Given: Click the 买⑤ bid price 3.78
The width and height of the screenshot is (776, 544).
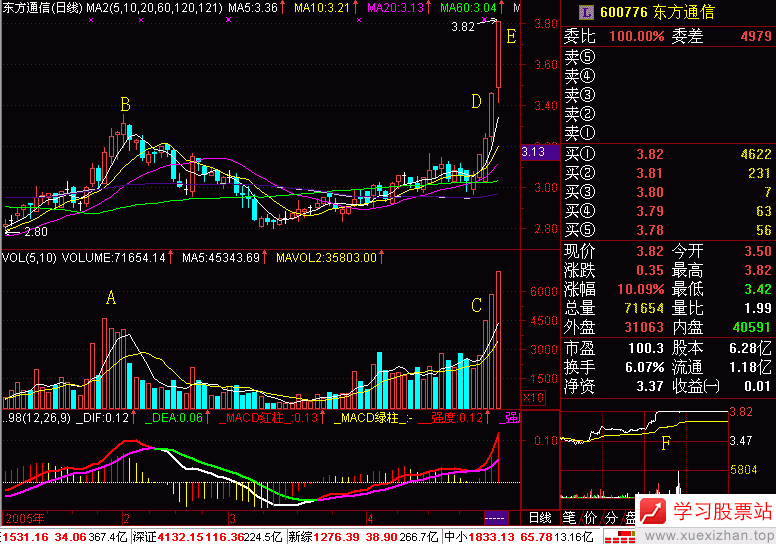Looking at the screenshot, I should [x=650, y=230].
